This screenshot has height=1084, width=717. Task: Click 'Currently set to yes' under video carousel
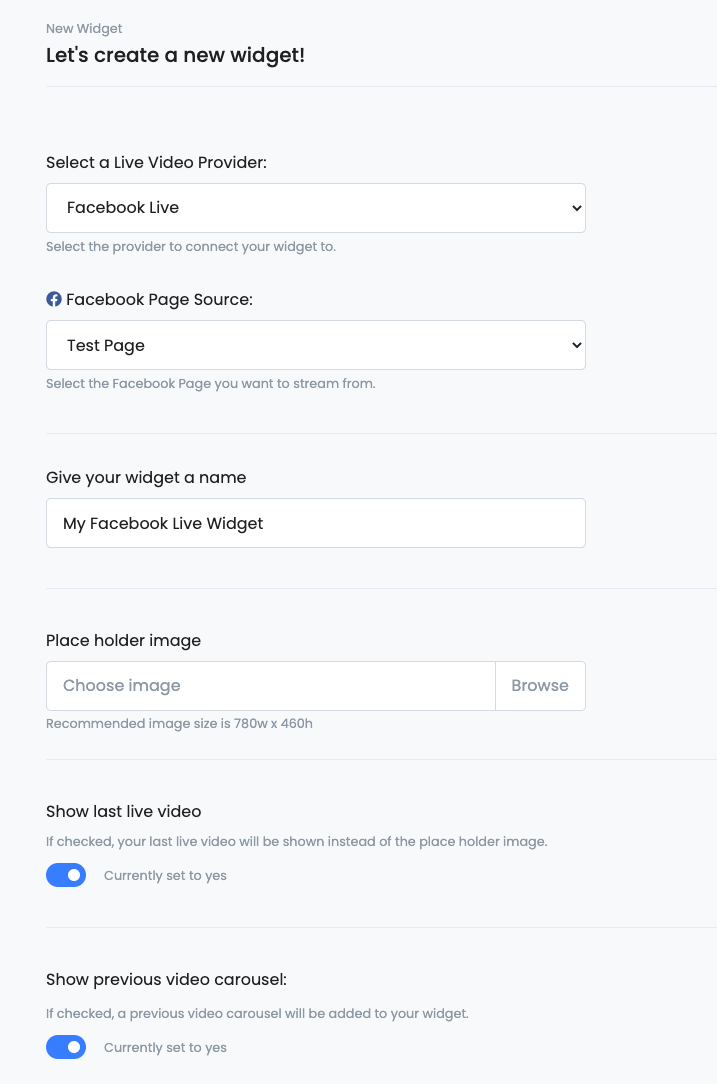[165, 1047]
